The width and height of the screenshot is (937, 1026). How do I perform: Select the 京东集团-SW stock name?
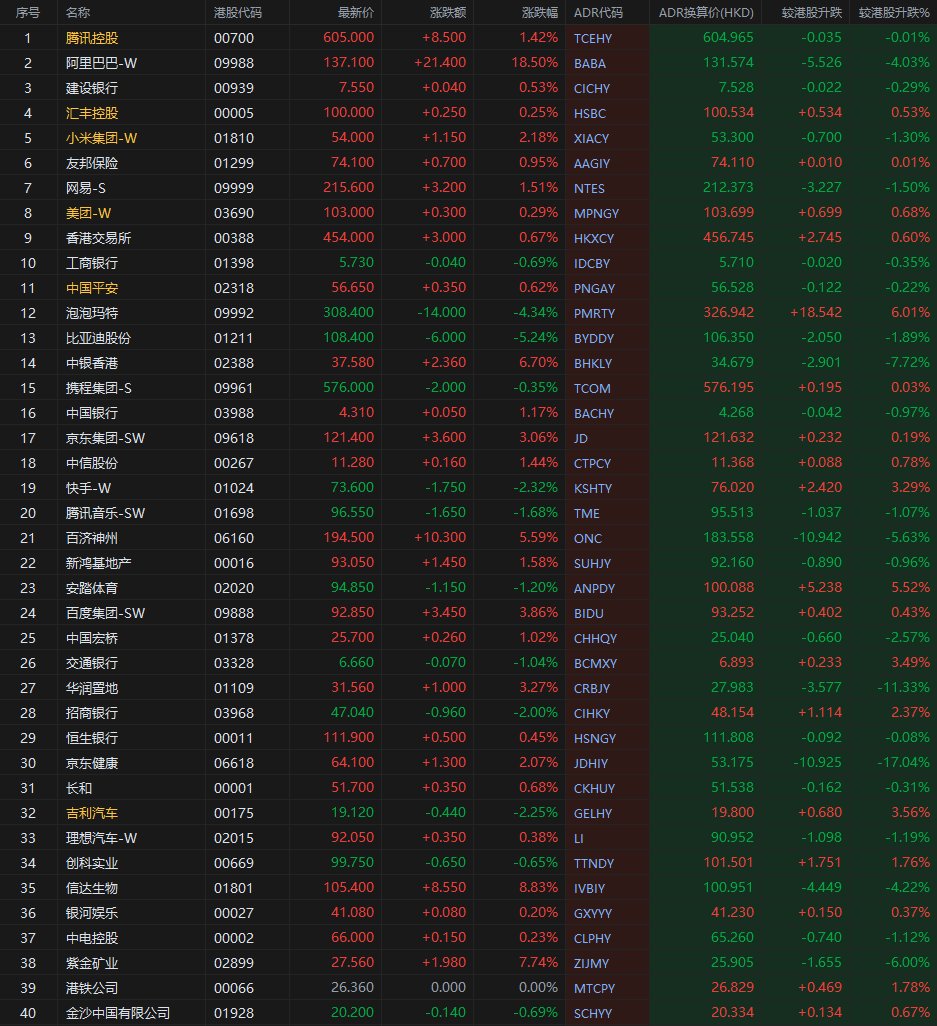click(x=105, y=438)
